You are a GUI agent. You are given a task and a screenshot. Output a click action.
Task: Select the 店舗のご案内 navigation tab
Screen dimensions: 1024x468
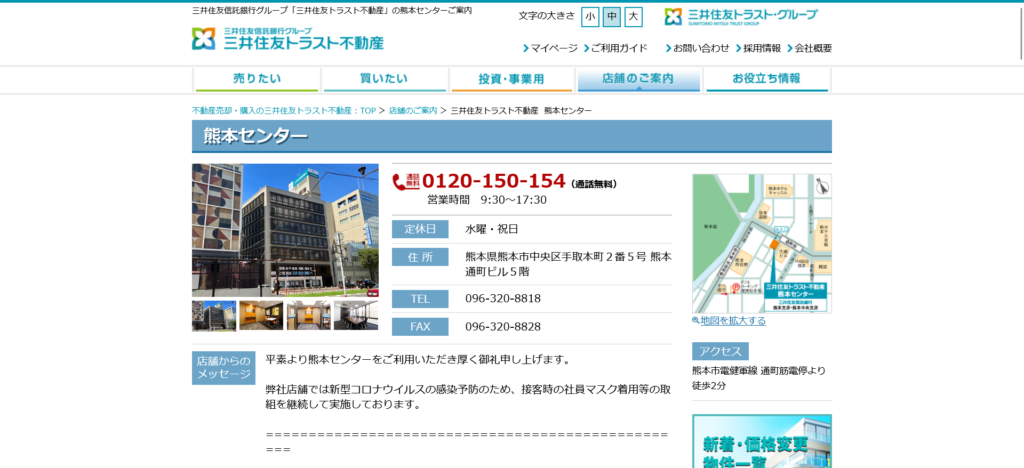pos(639,80)
